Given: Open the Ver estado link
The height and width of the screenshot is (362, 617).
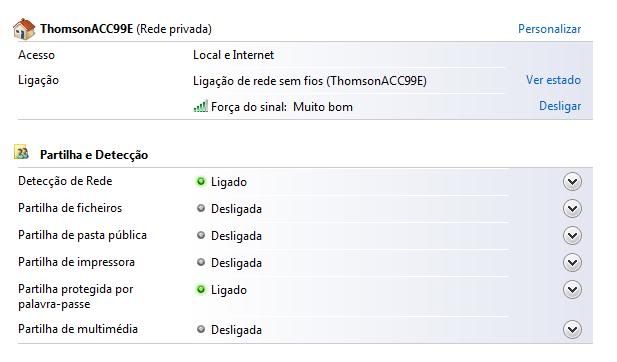Looking at the screenshot, I should coord(553,80).
